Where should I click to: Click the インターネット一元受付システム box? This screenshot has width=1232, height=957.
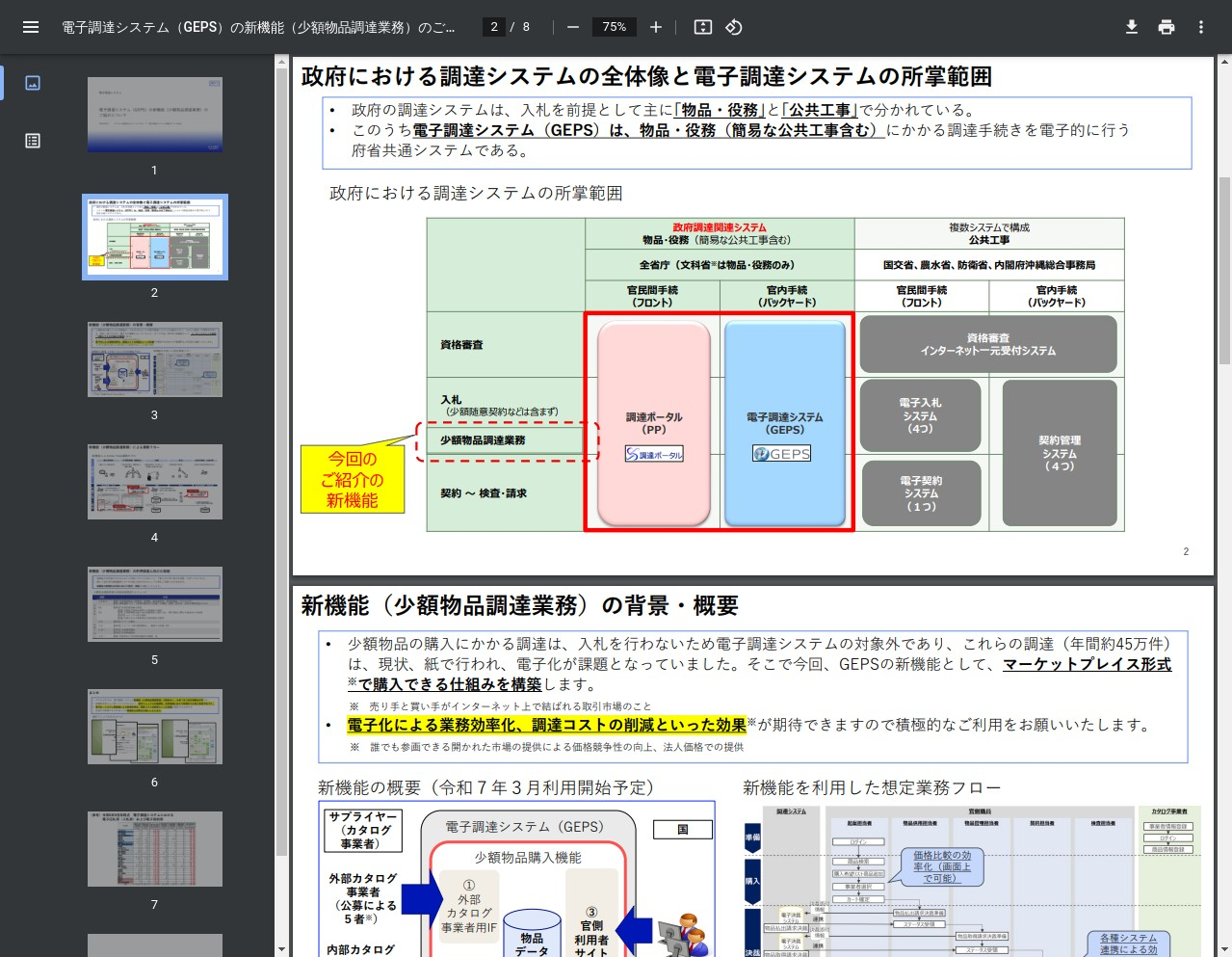[988, 344]
